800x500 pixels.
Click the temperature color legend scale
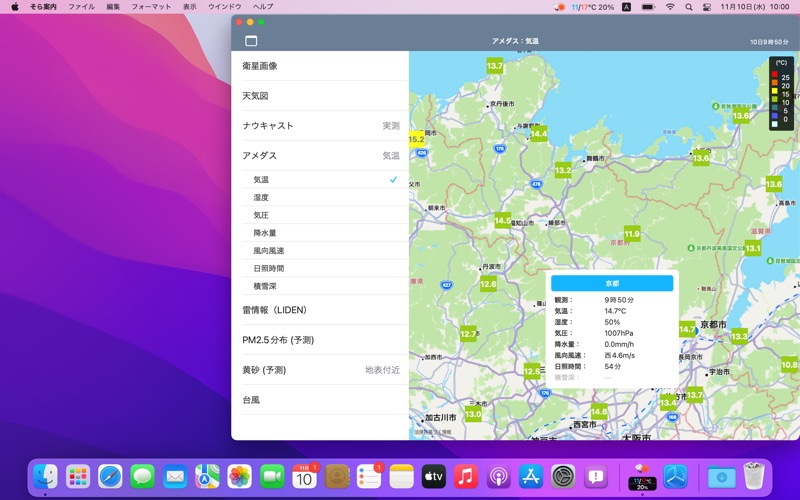[x=781, y=93]
